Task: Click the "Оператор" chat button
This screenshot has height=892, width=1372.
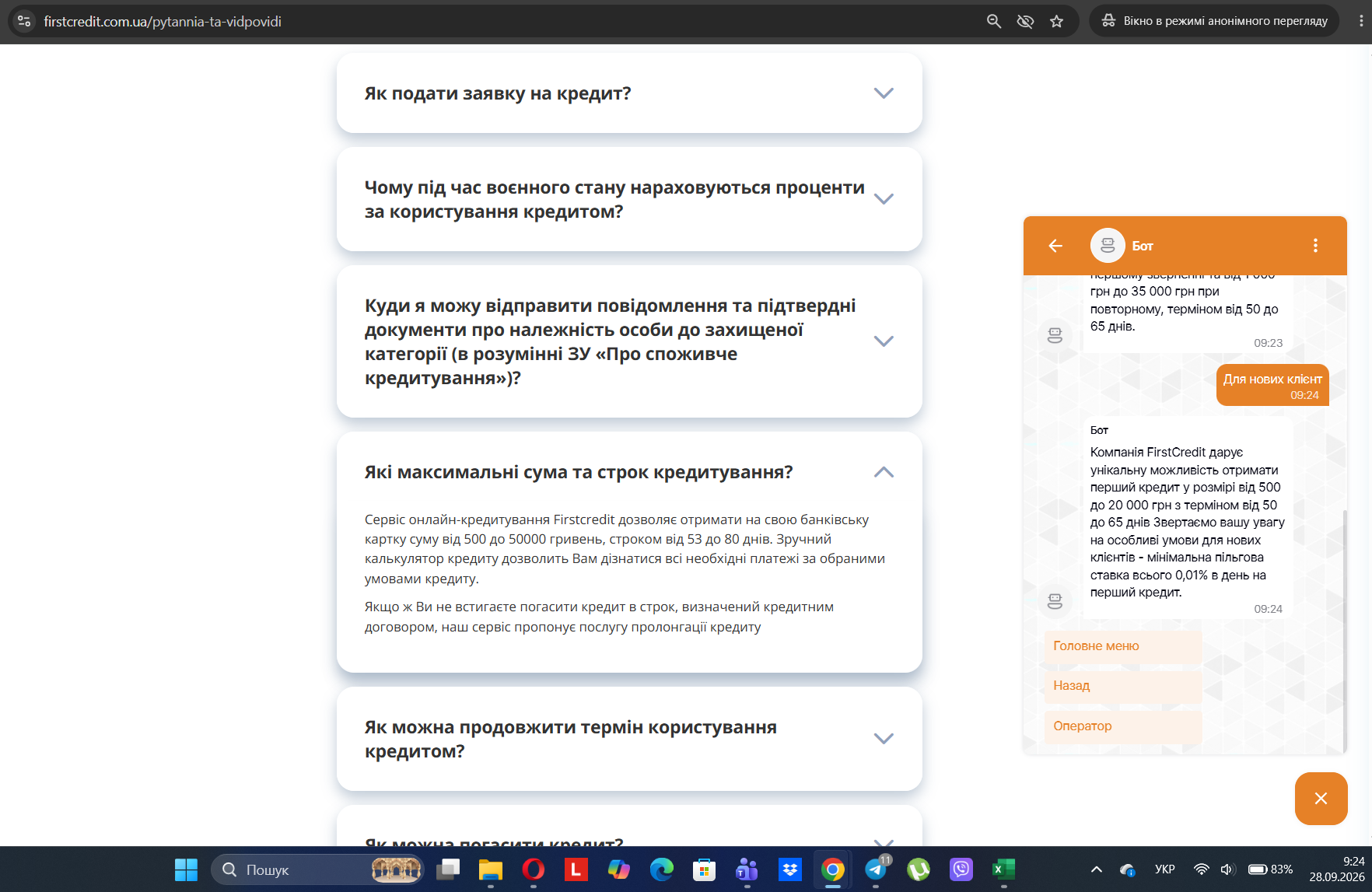Action: (1123, 726)
